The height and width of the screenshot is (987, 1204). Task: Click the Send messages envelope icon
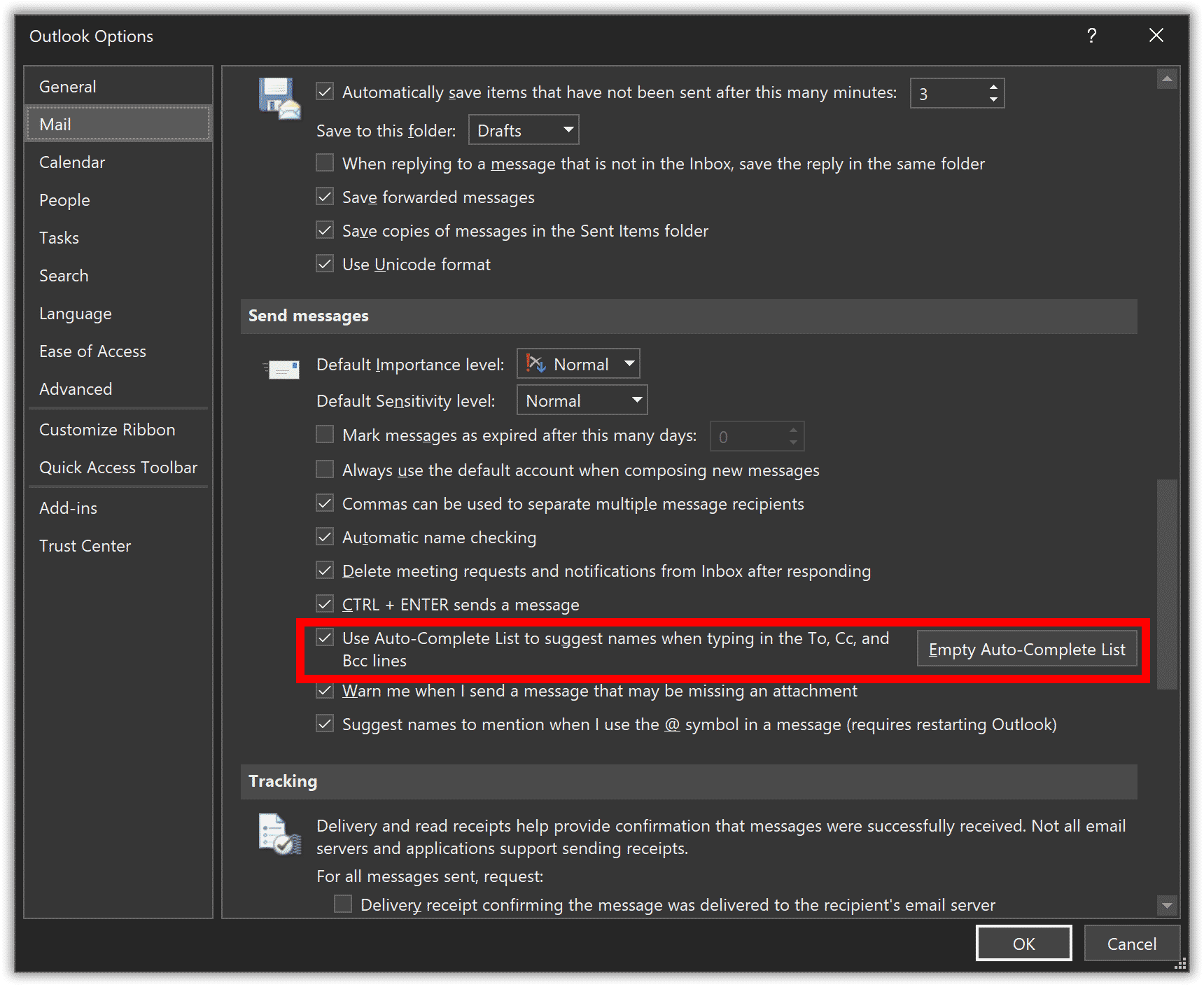[x=281, y=368]
